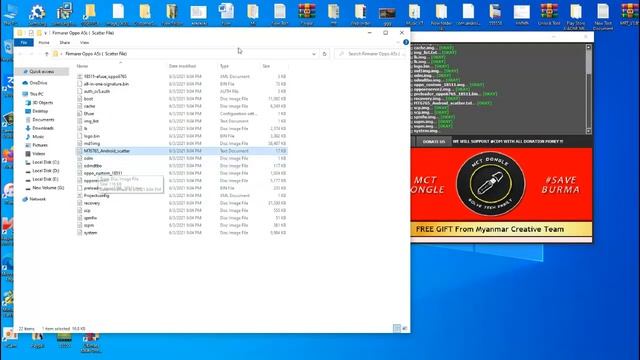Select Quick access in navigation pane
640x360 pixels.
click(x=41, y=71)
